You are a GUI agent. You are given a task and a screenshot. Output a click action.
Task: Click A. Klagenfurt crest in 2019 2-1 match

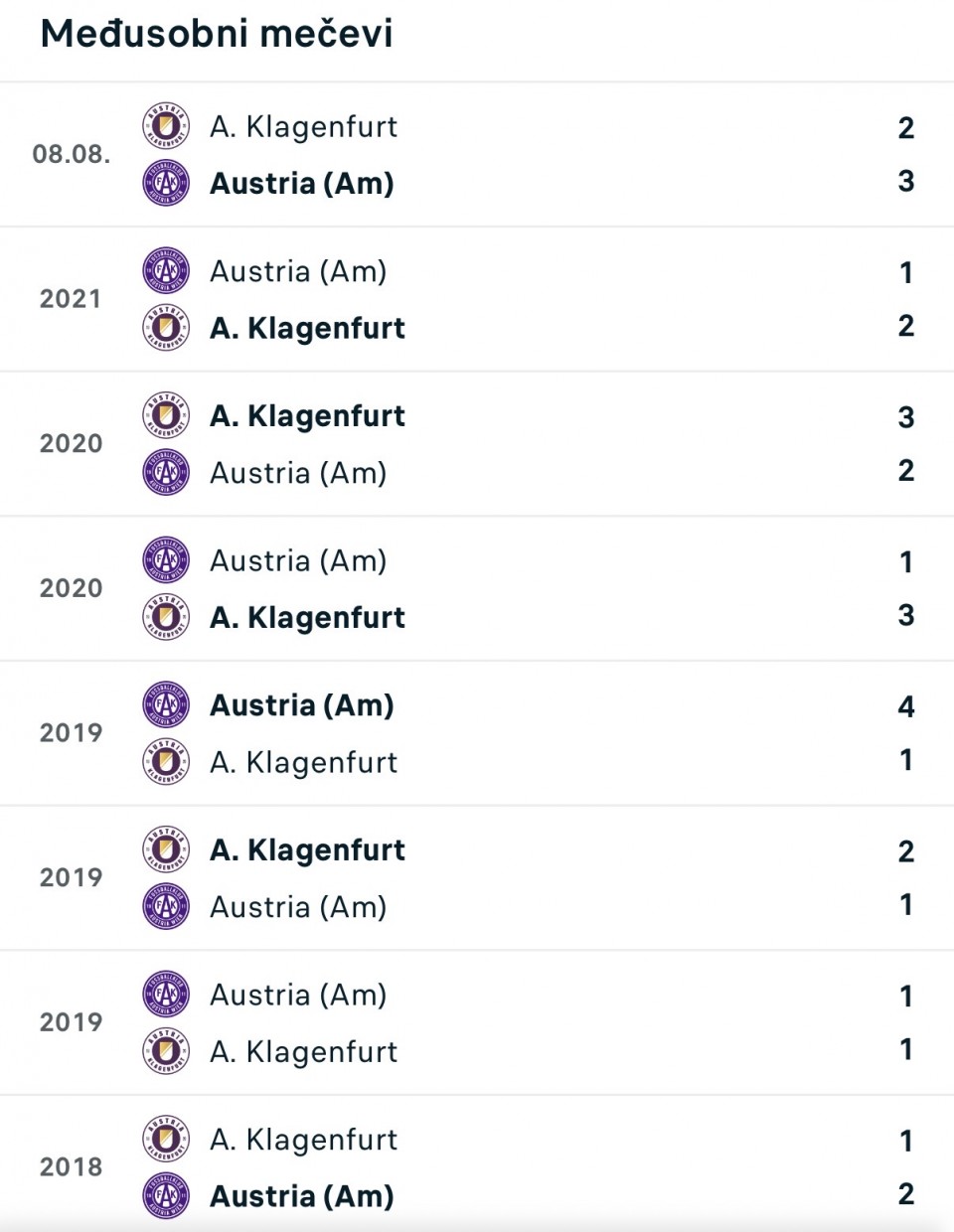click(166, 849)
